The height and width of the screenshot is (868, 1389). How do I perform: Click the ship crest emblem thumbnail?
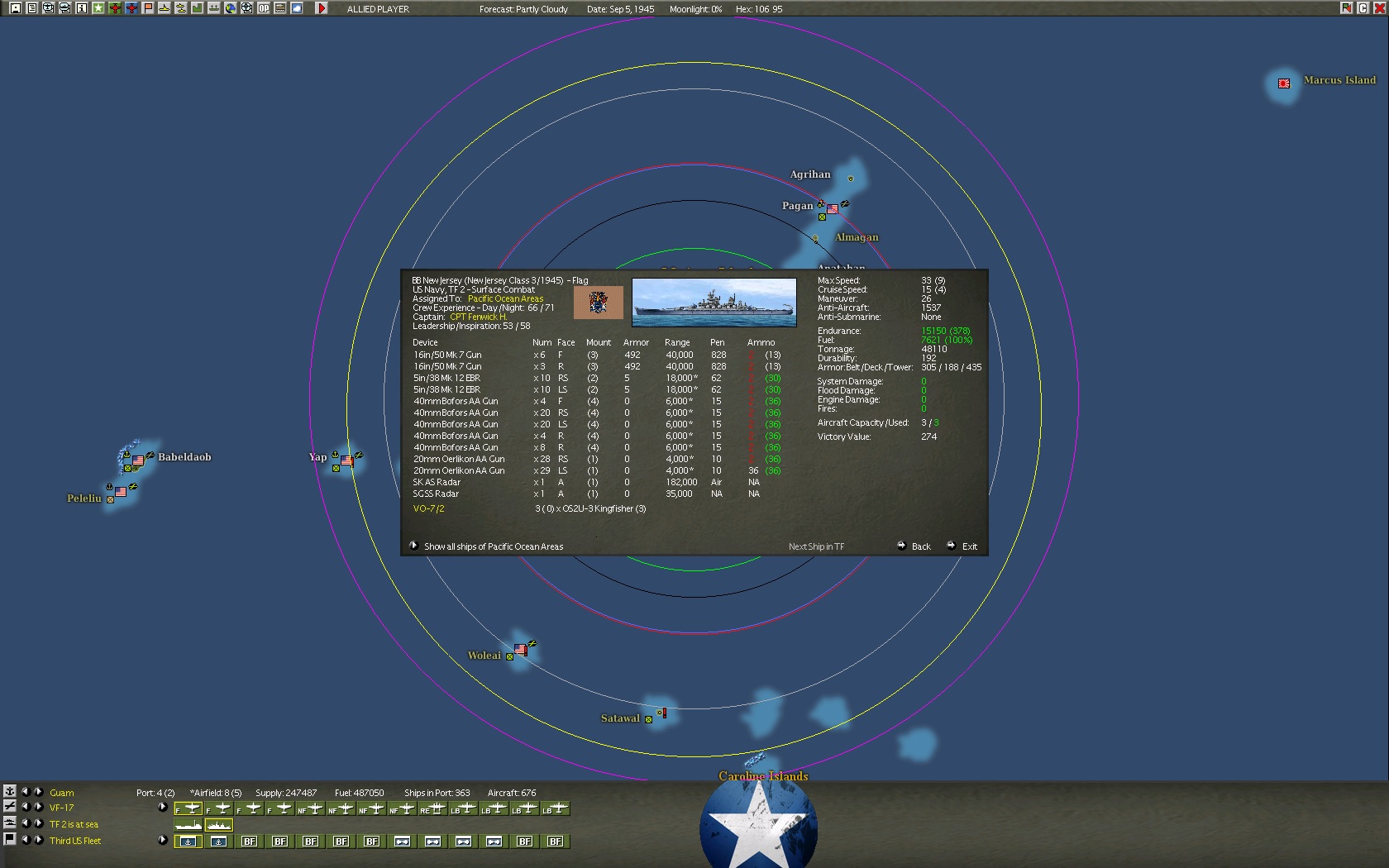click(x=599, y=302)
